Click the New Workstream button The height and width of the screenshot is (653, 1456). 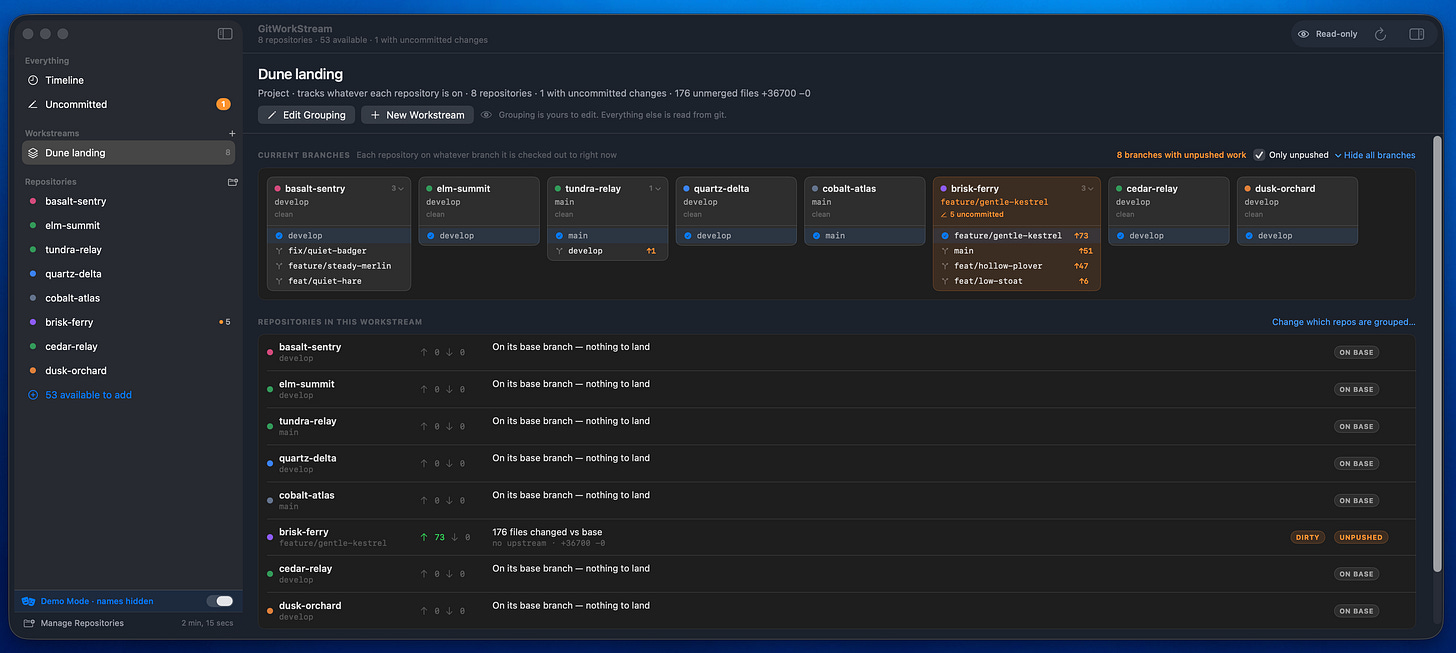click(418, 115)
